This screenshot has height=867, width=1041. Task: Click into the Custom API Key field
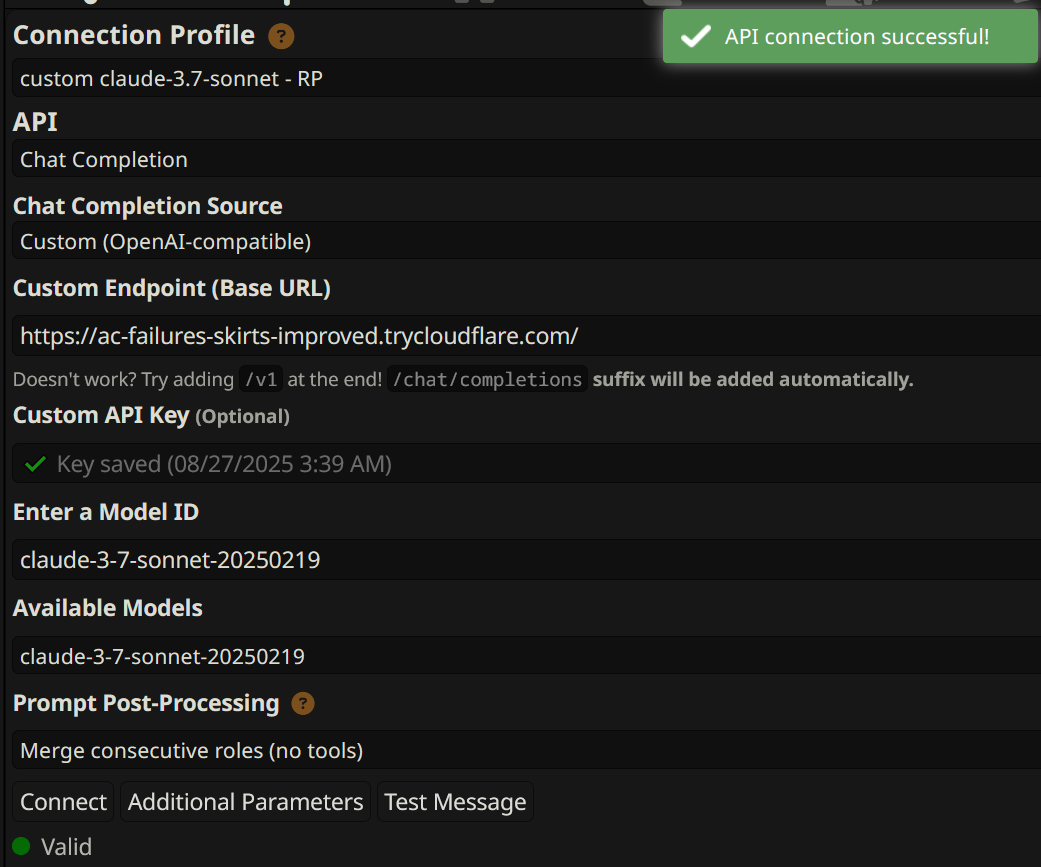[x=525, y=464]
